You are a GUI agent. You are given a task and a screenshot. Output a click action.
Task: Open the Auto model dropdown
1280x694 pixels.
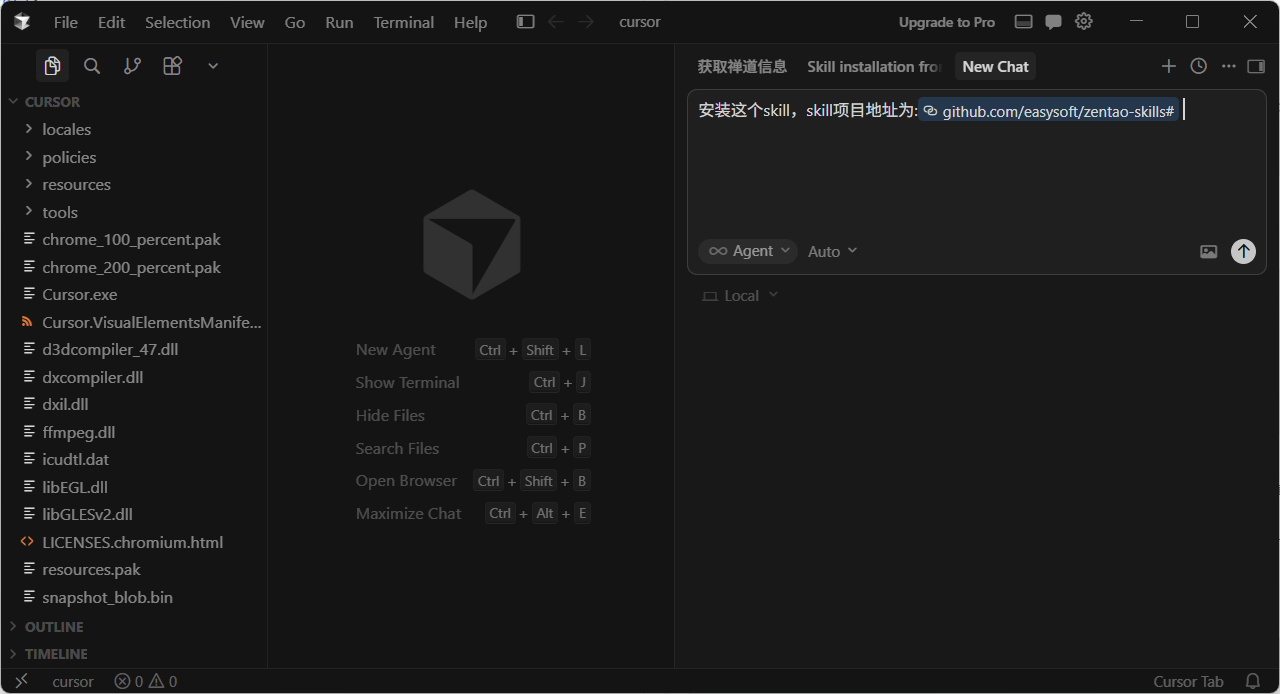tap(833, 252)
